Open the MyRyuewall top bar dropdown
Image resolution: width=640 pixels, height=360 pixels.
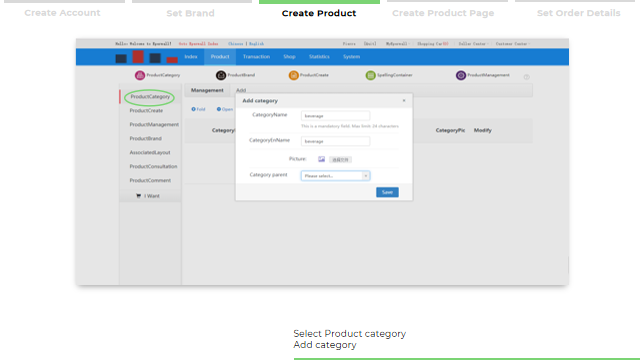pos(398,44)
